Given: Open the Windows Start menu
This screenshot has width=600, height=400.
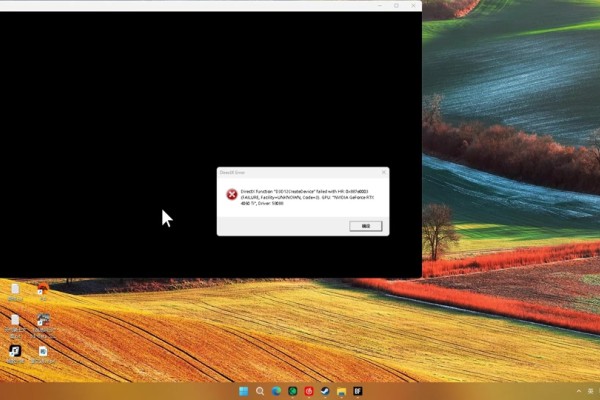Looking at the screenshot, I should point(243,391).
